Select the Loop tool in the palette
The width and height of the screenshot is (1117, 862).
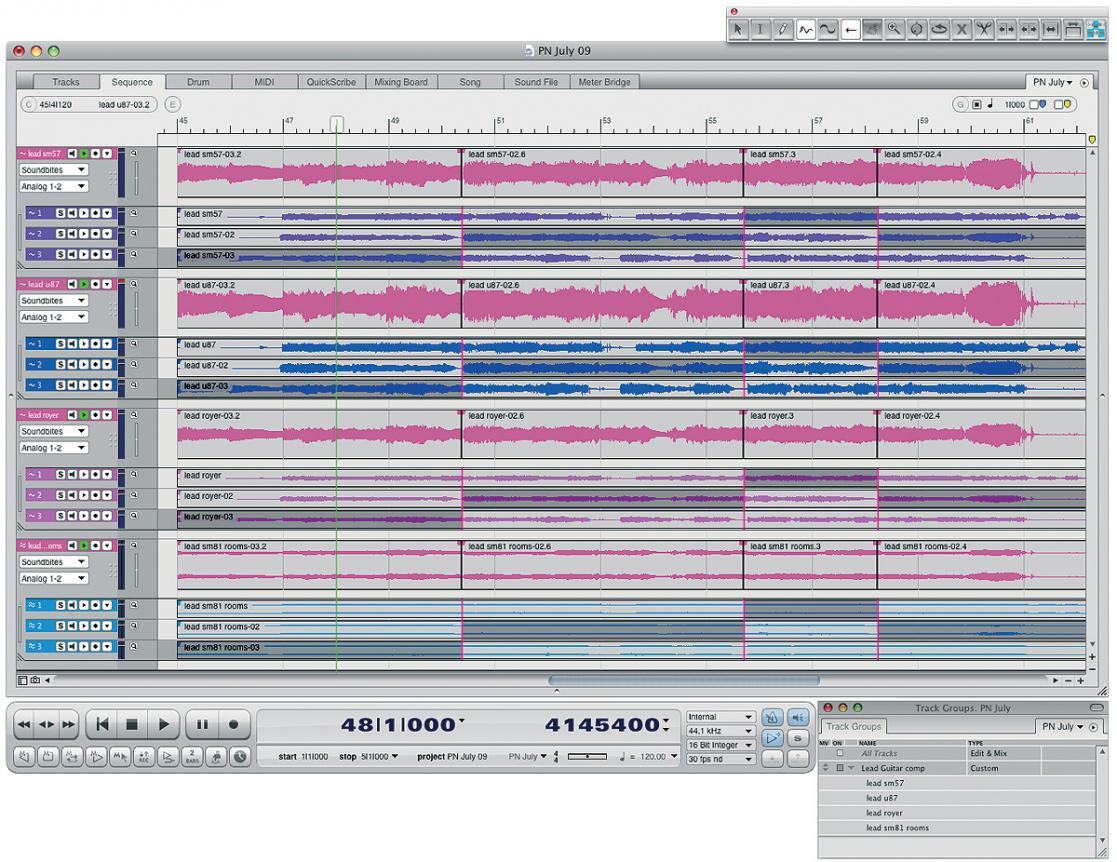click(939, 30)
